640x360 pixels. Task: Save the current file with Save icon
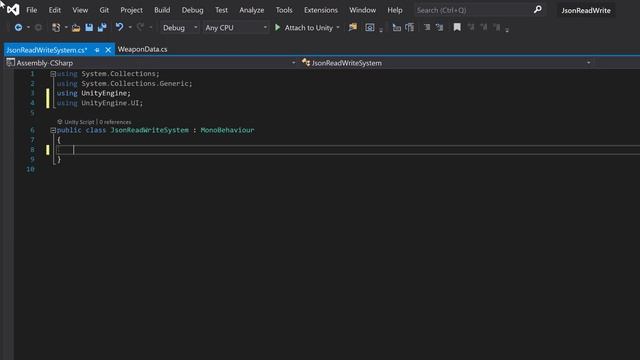[89, 27]
